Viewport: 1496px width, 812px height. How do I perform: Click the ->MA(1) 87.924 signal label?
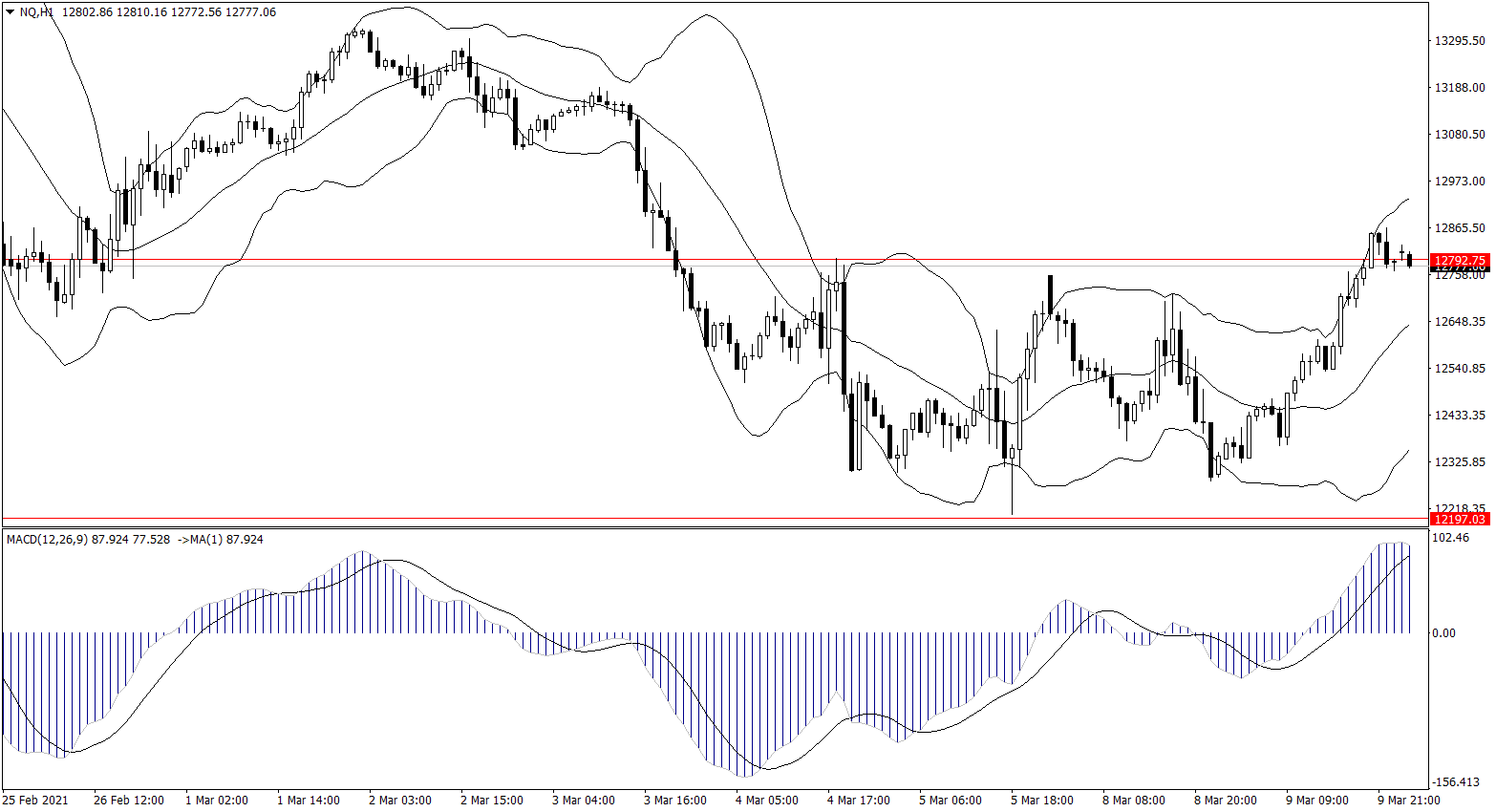[x=221, y=540]
